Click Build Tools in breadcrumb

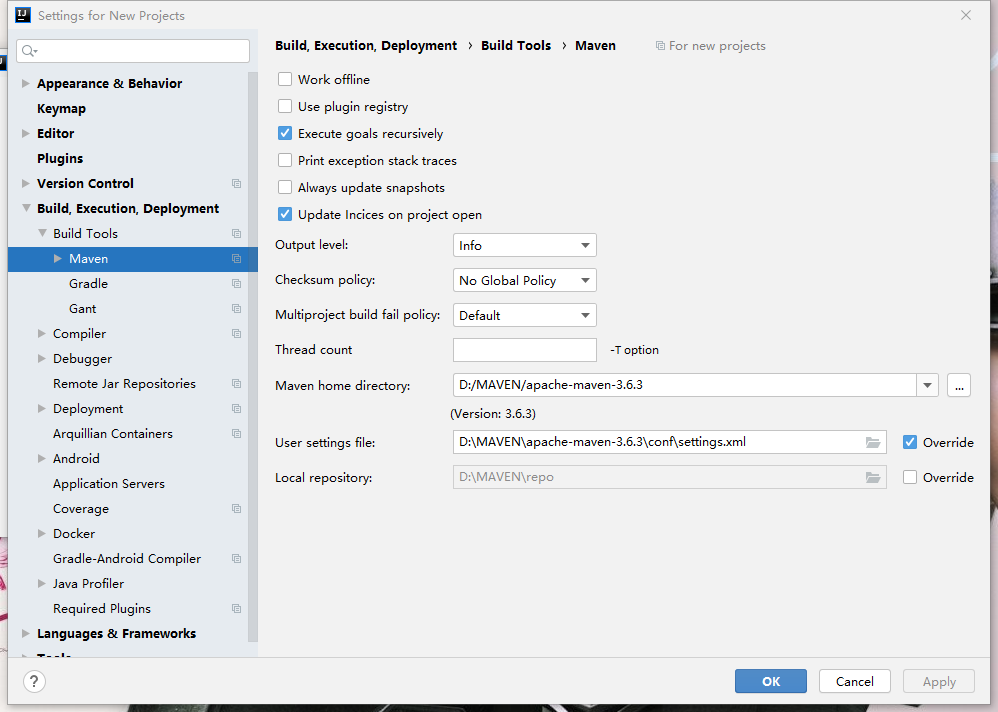516,46
